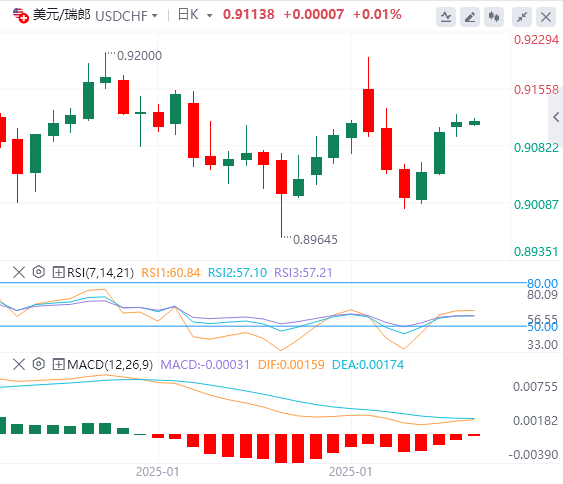The image size is (563, 484).
Task: Select the drawing pencil tool
Action: point(470,17)
